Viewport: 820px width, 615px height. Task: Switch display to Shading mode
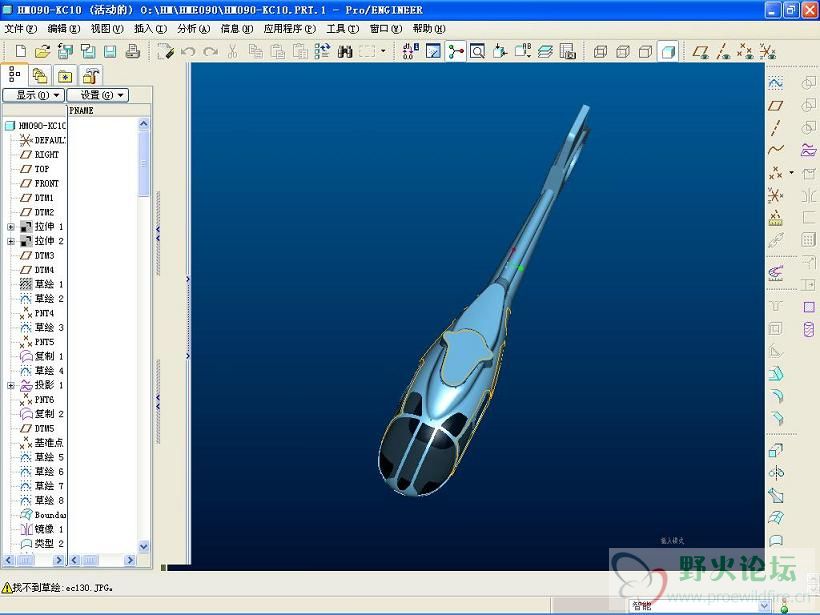[x=668, y=51]
